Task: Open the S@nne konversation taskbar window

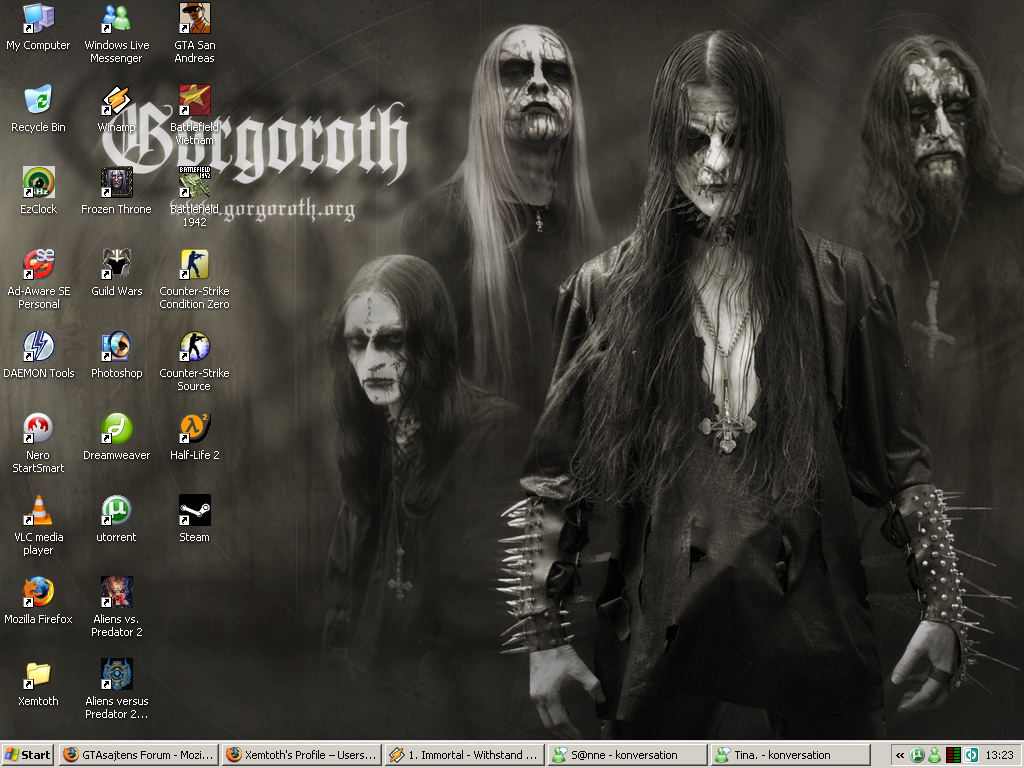Action: 627,755
